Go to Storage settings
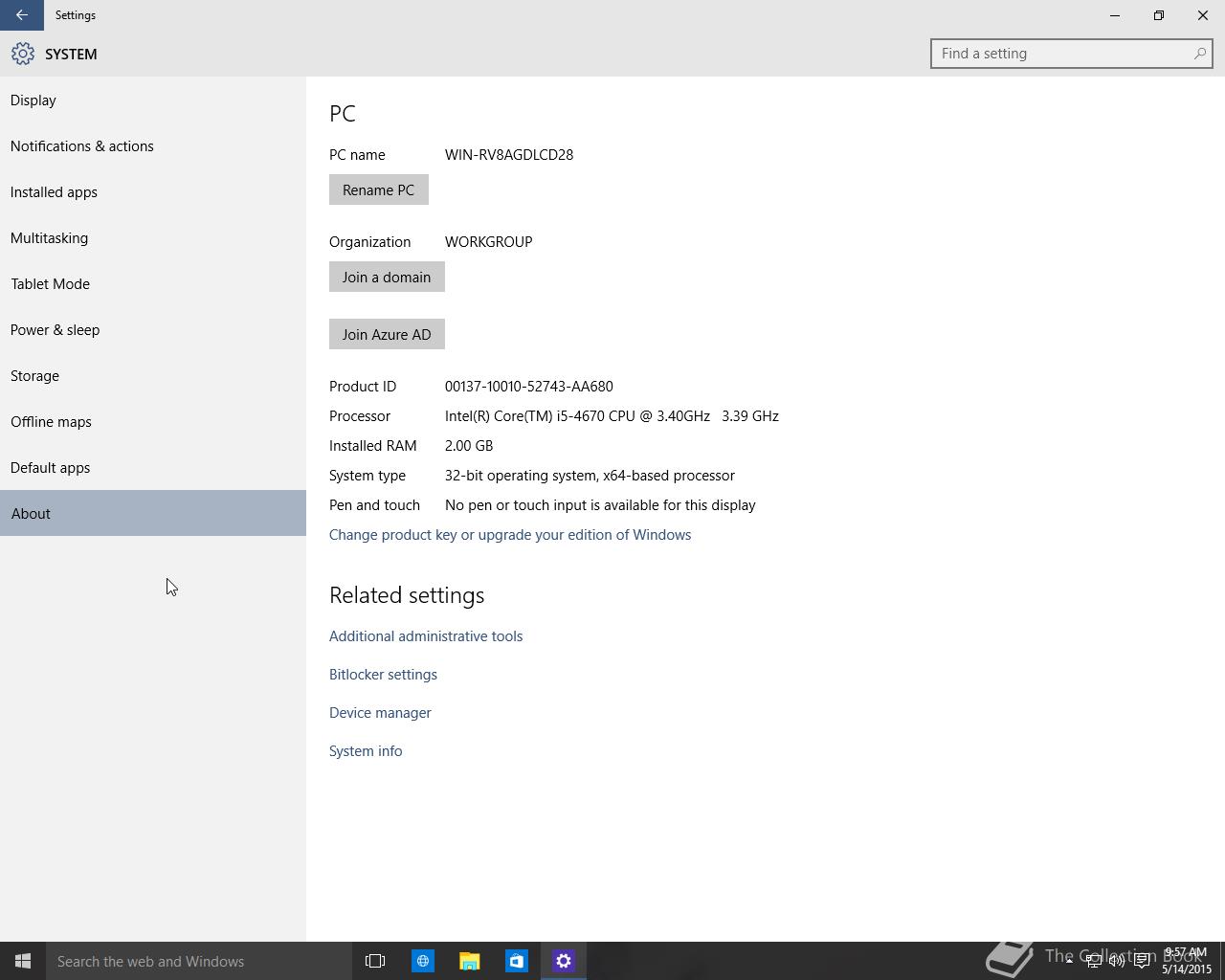 153,375
